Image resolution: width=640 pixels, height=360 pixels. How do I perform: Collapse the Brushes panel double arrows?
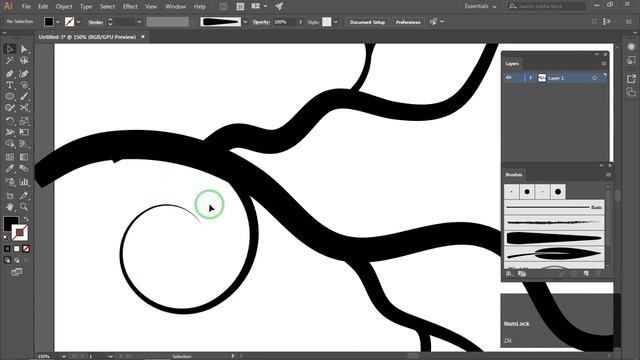tap(601, 165)
